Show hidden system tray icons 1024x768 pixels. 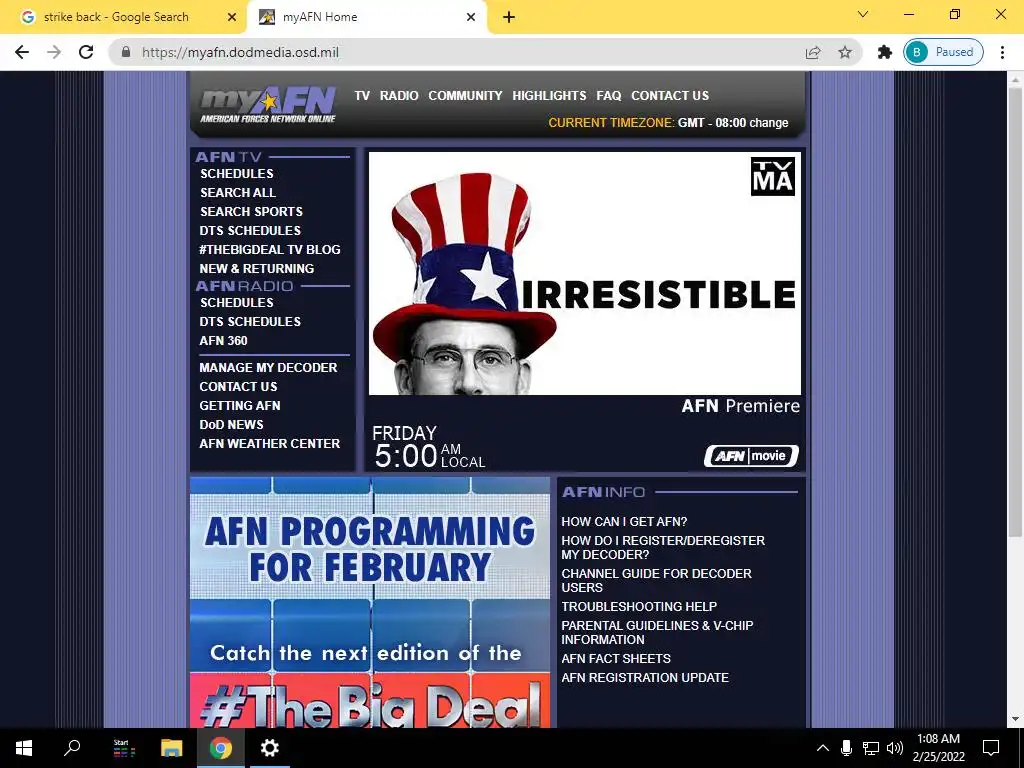pyautogui.click(x=823, y=748)
